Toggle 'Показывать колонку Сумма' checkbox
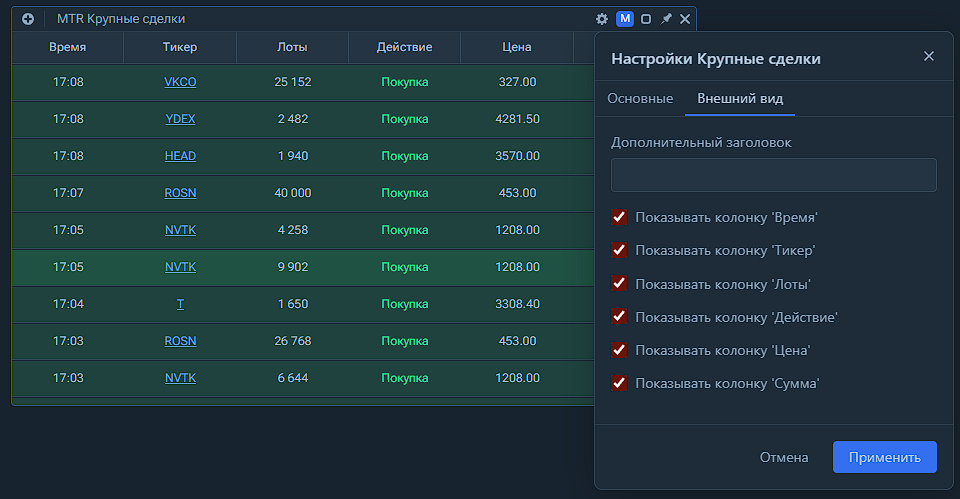The width and height of the screenshot is (960, 499). [x=619, y=383]
